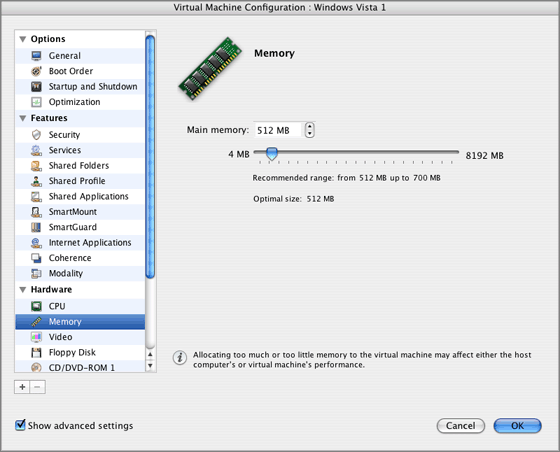560x452 pixels.
Task: Click the Coherence icon
Action: pyautogui.click(x=36, y=258)
